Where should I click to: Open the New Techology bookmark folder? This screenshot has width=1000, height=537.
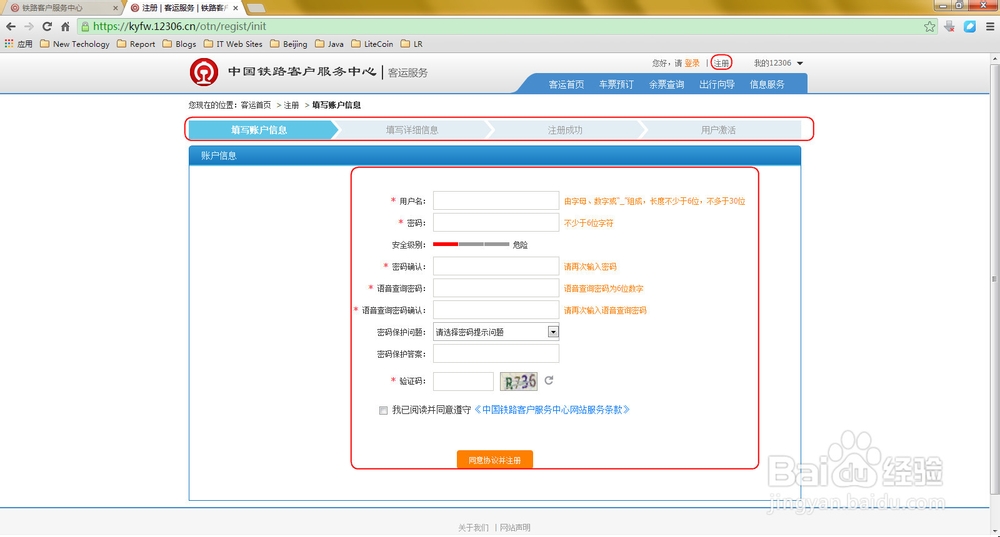[x=75, y=44]
